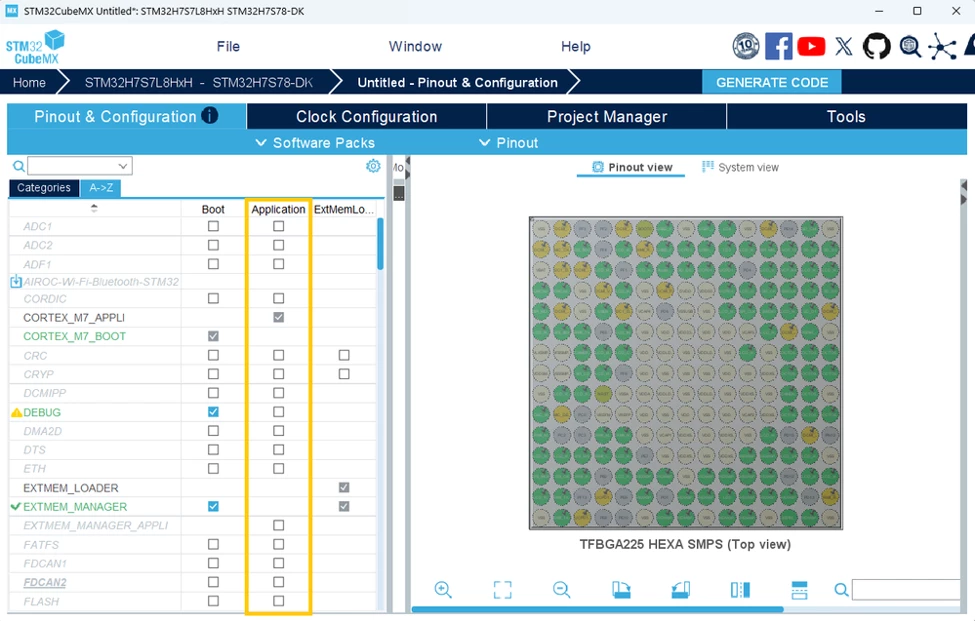Open the peripheral search combo box
Viewport: 975px width, 621px height.
[80, 166]
